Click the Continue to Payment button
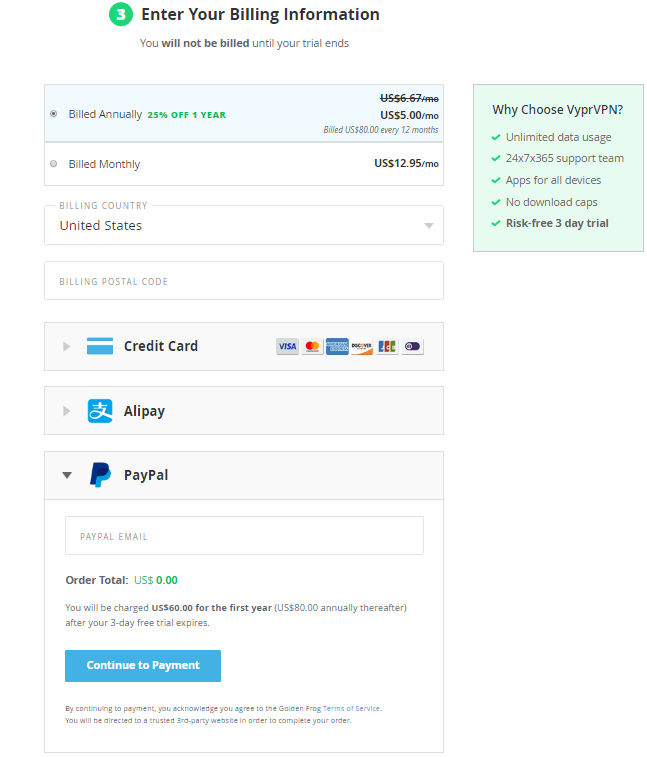The width and height of the screenshot is (647, 757). click(x=143, y=666)
